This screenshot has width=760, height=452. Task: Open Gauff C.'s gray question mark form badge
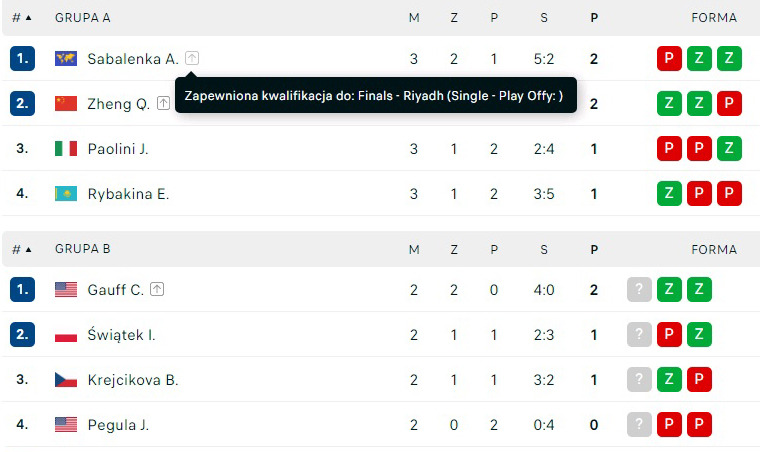640,290
